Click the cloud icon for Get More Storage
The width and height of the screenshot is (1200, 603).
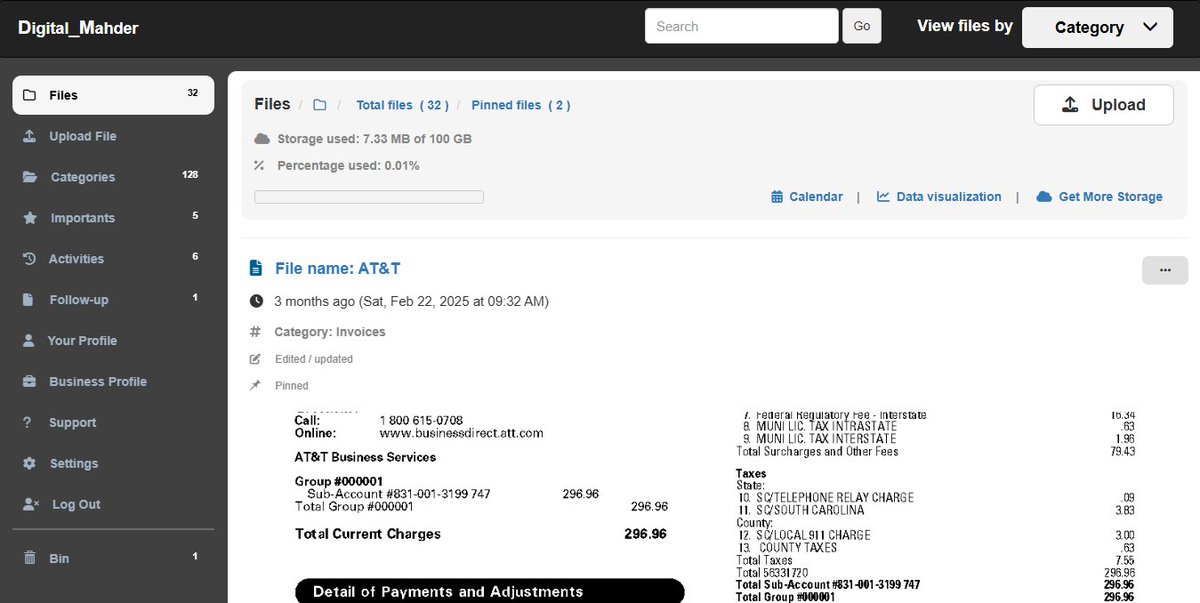click(1044, 197)
